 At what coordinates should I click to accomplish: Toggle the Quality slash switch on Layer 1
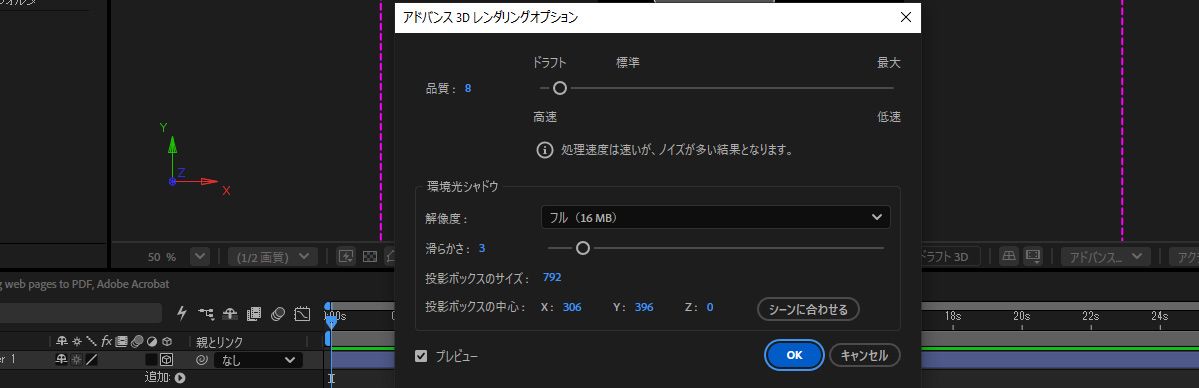pyautogui.click(x=91, y=360)
